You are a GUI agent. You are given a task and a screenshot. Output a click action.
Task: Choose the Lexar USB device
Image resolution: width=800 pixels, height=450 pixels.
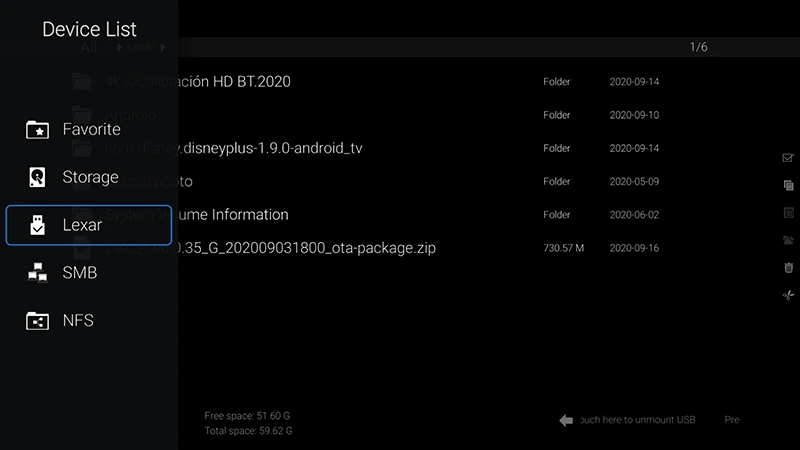89,225
